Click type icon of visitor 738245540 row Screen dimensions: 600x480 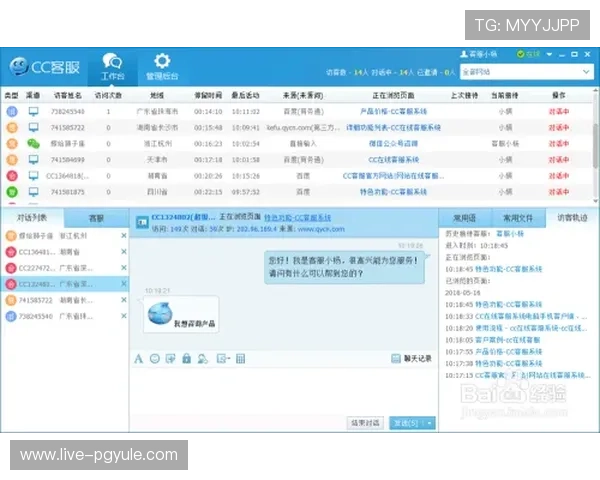[12, 111]
